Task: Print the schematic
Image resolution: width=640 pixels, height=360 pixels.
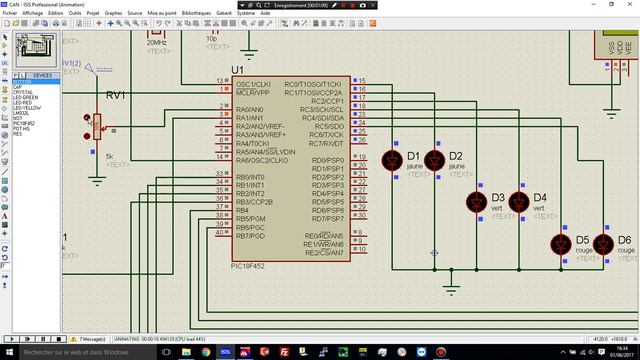Action: 56,24
